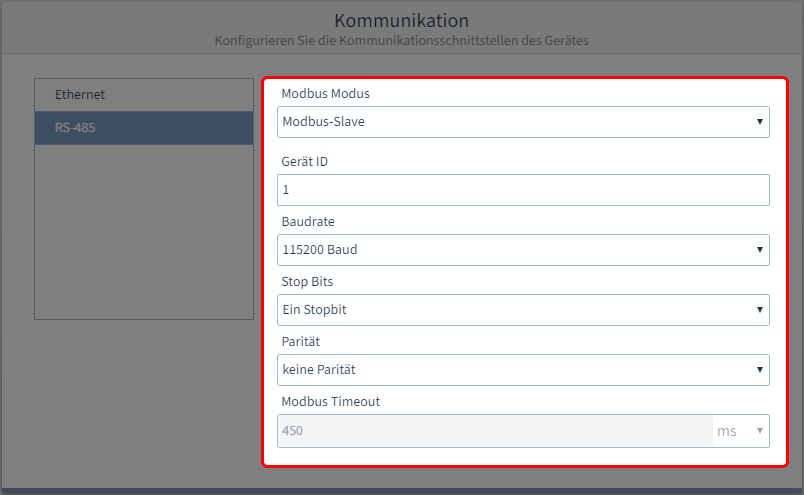Open the ms unit selector for Modbus Timeout
804x495 pixels.
(741, 431)
